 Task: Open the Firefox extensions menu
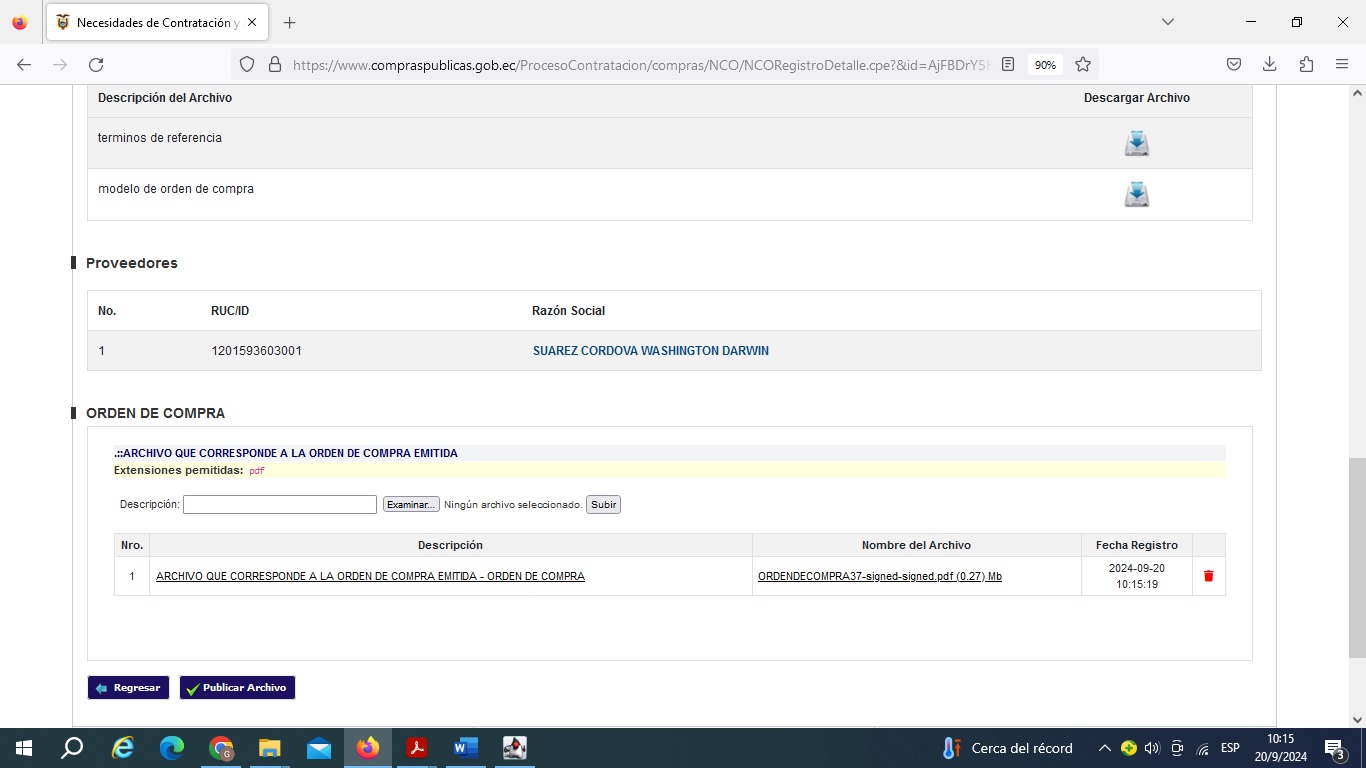coord(1306,64)
